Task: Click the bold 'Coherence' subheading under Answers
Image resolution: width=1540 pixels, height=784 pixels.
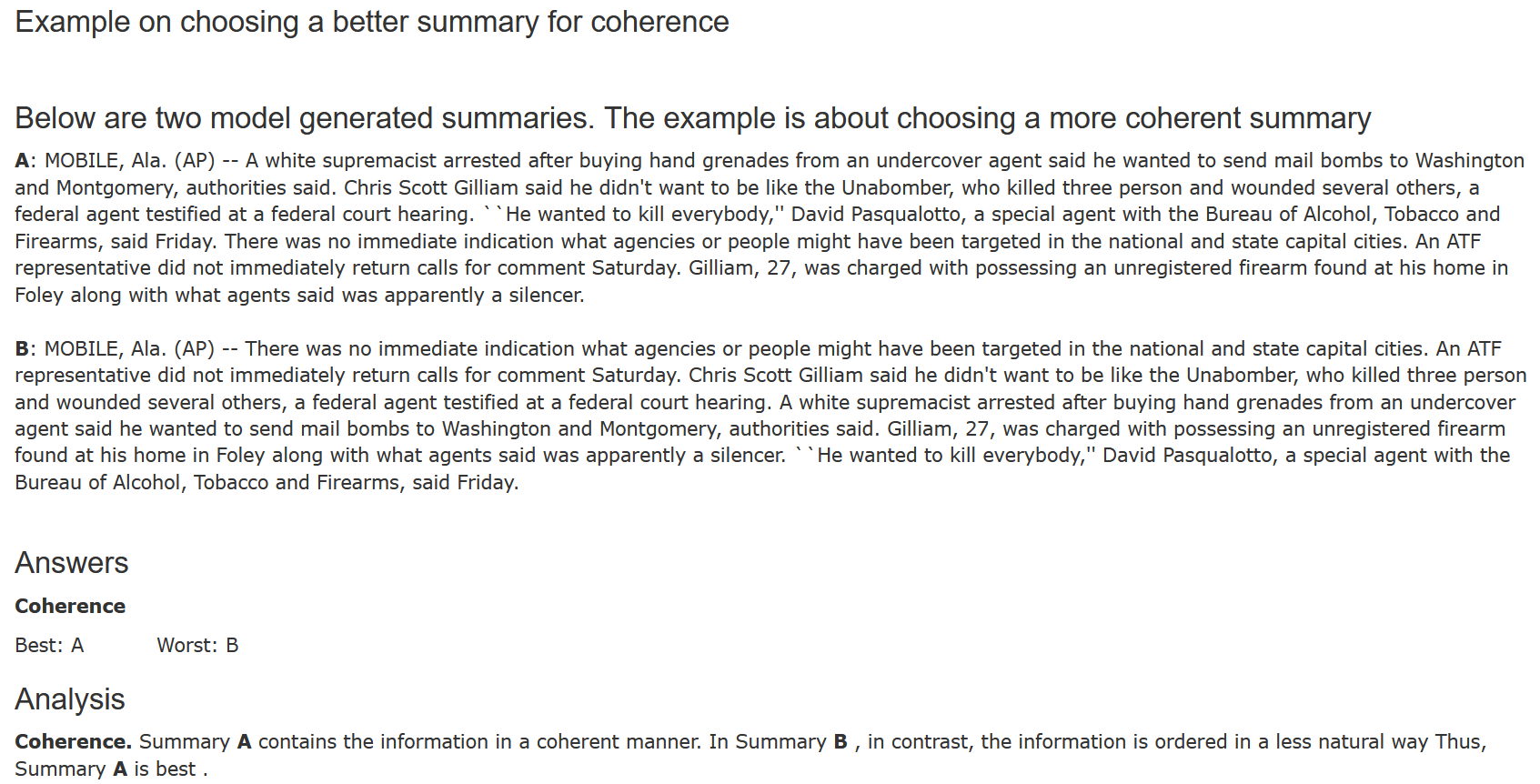Action: 70,607
